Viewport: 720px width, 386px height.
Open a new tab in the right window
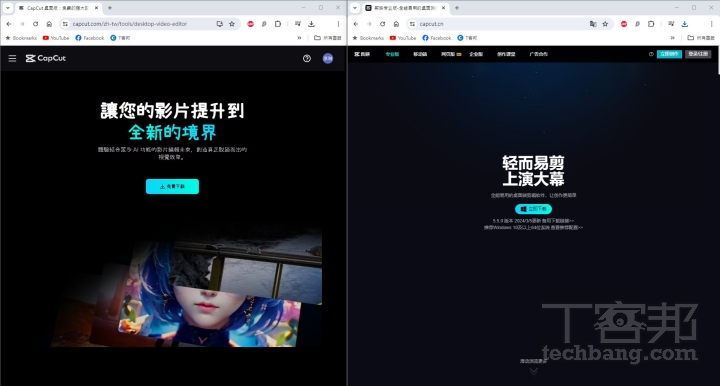click(x=457, y=8)
